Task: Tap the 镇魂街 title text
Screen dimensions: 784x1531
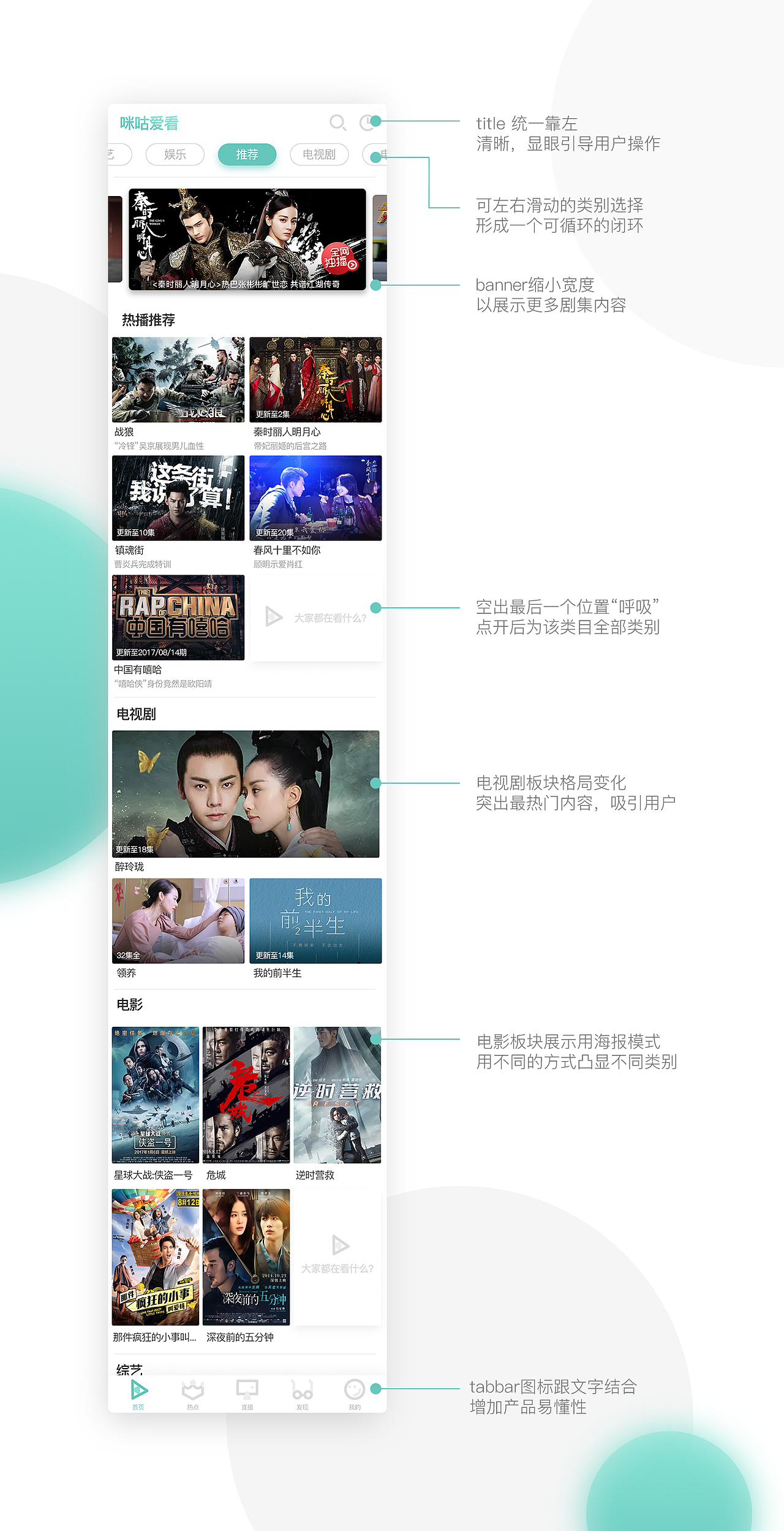Action: [x=129, y=550]
